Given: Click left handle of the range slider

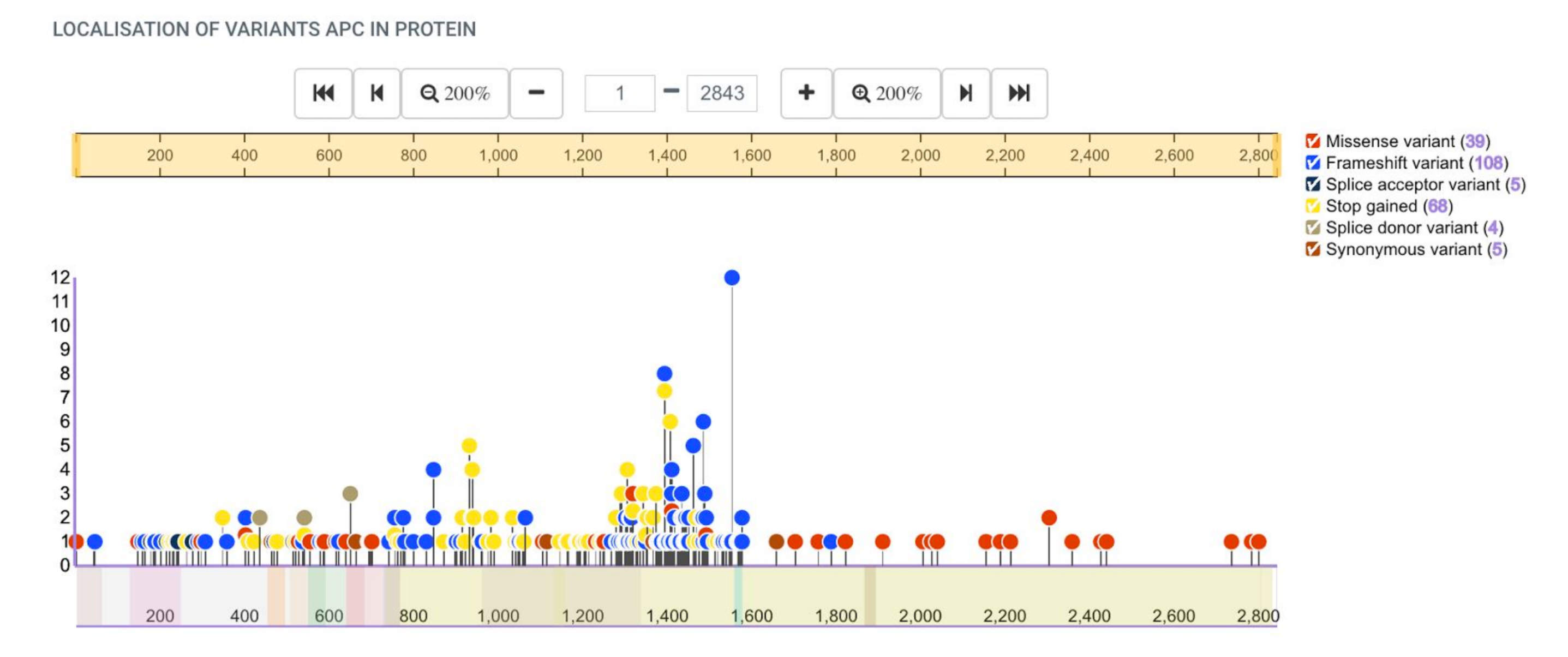Looking at the screenshot, I should click(76, 156).
